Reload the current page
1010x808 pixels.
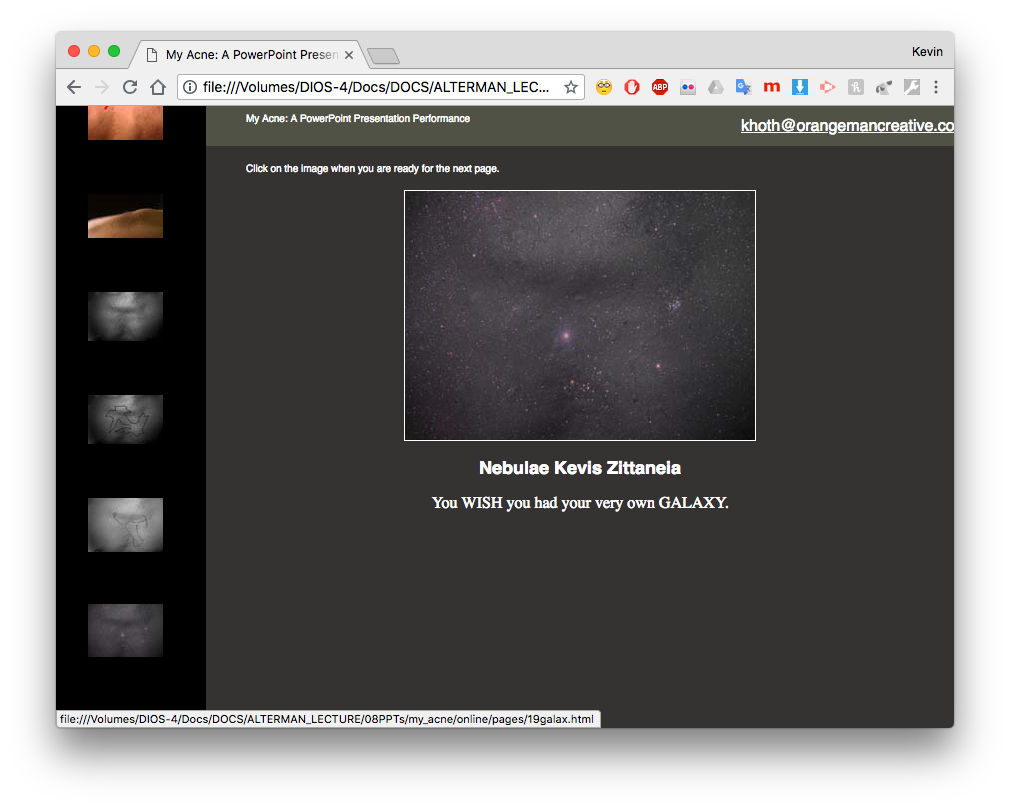(130, 87)
